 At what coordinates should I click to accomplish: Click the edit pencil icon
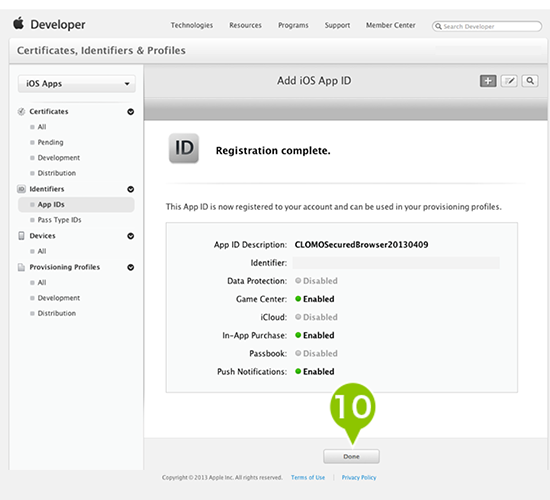[x=509, y=81]
